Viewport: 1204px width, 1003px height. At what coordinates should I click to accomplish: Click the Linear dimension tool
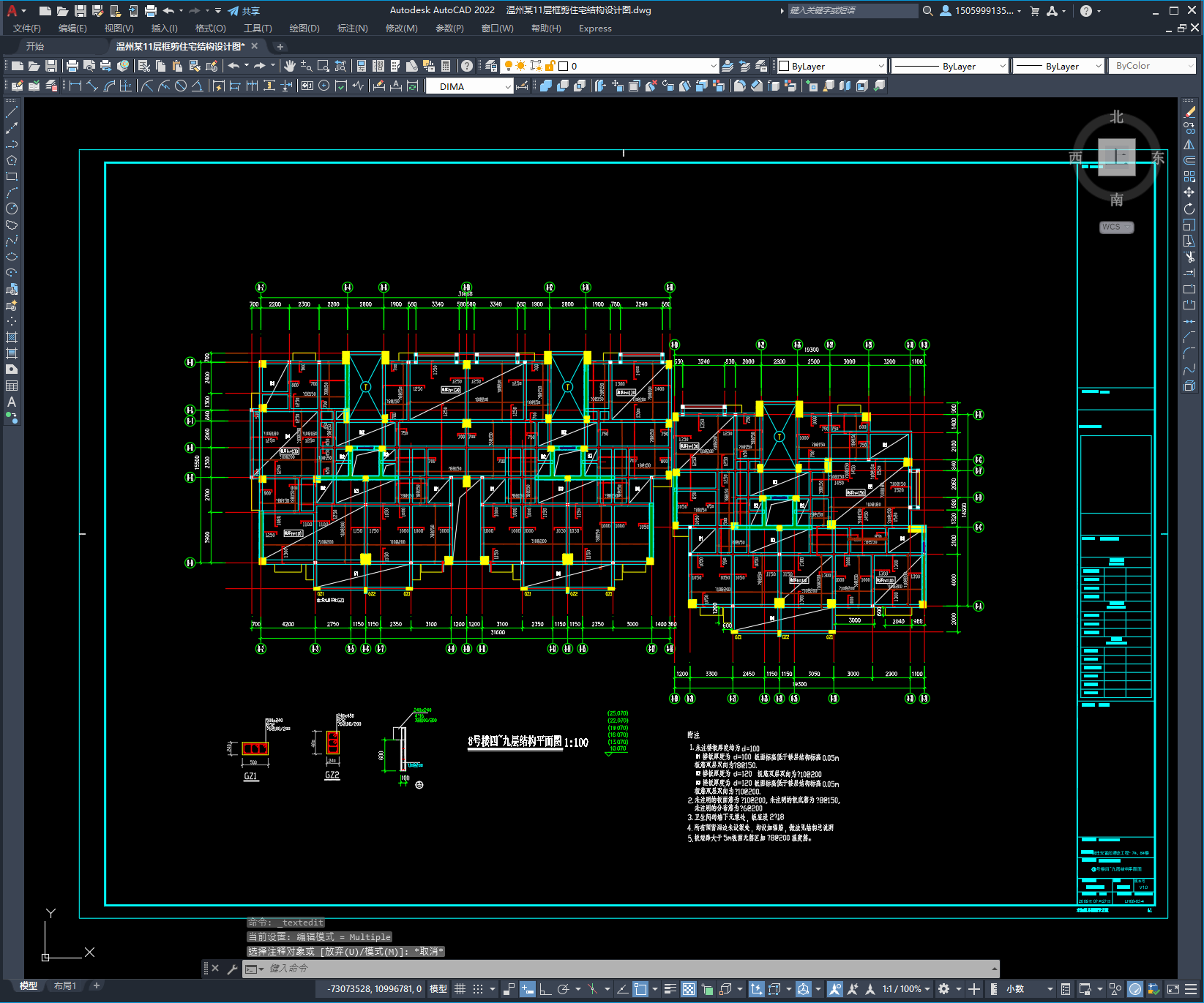pos(75,86)
